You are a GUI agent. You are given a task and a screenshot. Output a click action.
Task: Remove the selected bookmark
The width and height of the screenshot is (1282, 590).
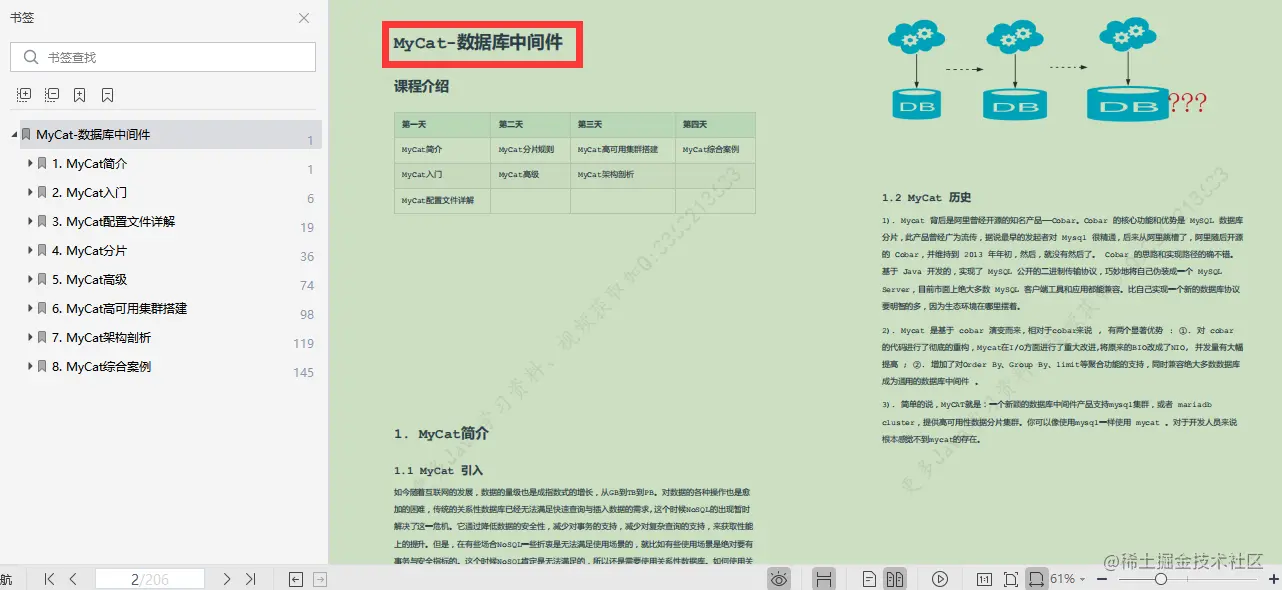(106, 94)
